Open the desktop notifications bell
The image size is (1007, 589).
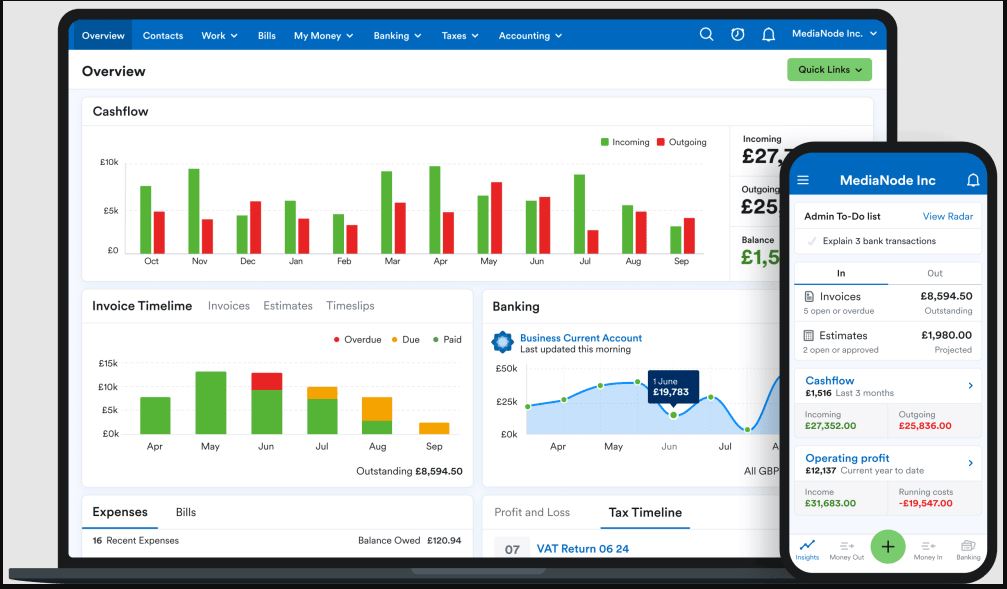click(x=768, y=35)
